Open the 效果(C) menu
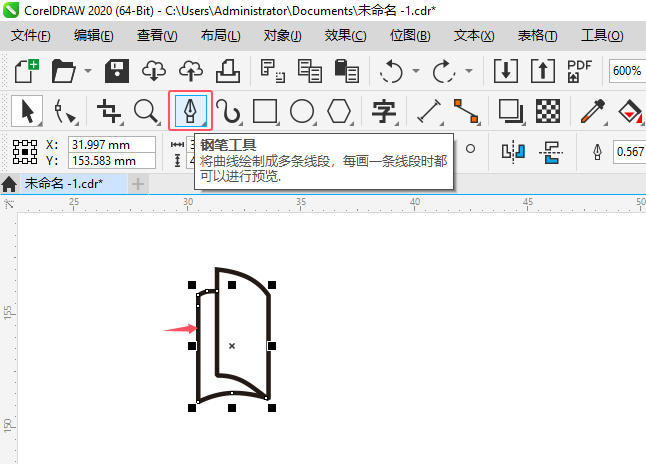The image size is (646, 464). point(345,35)
